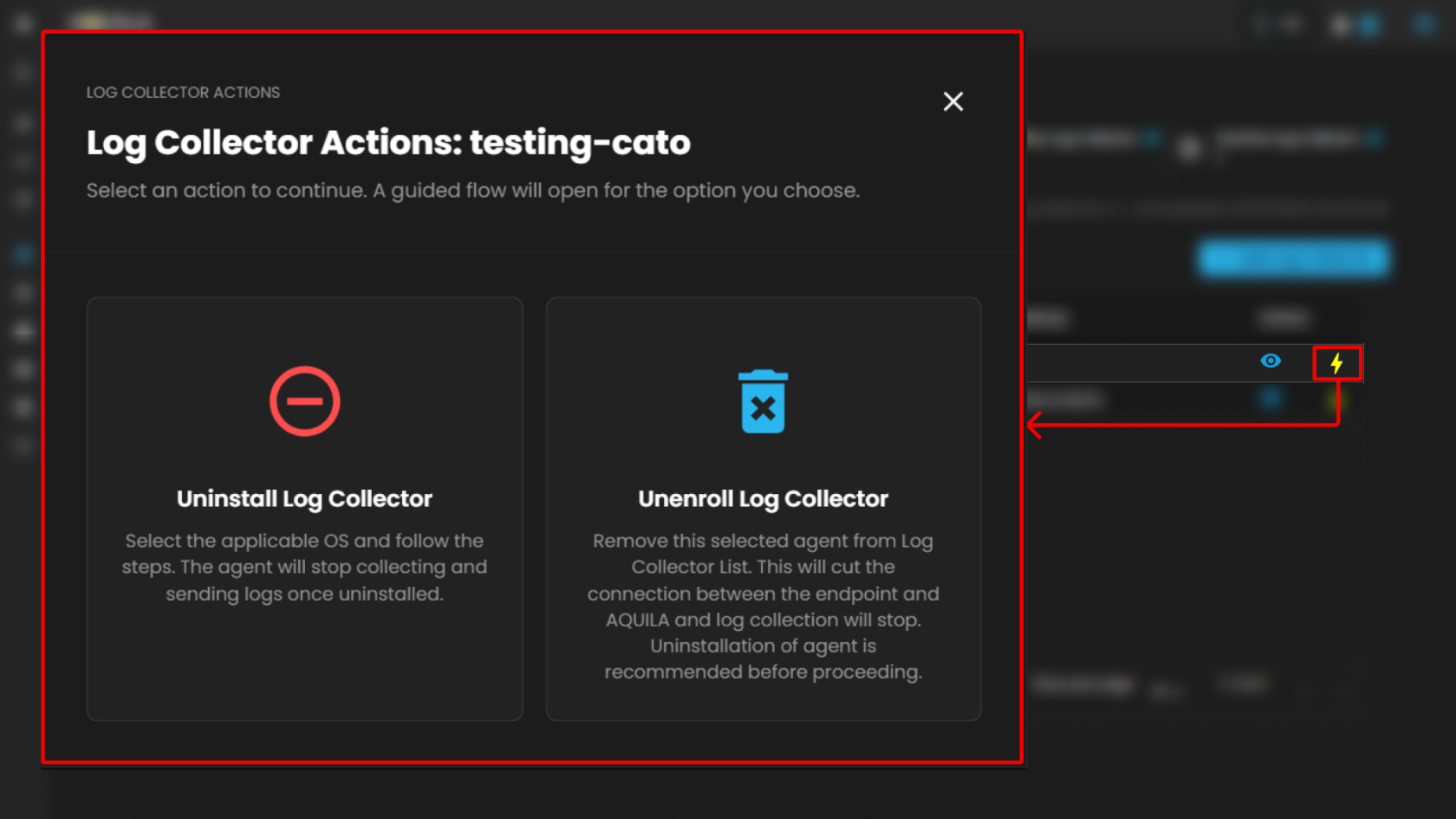Click the blurred lightning icon in second row

[x=1335, y=400]
